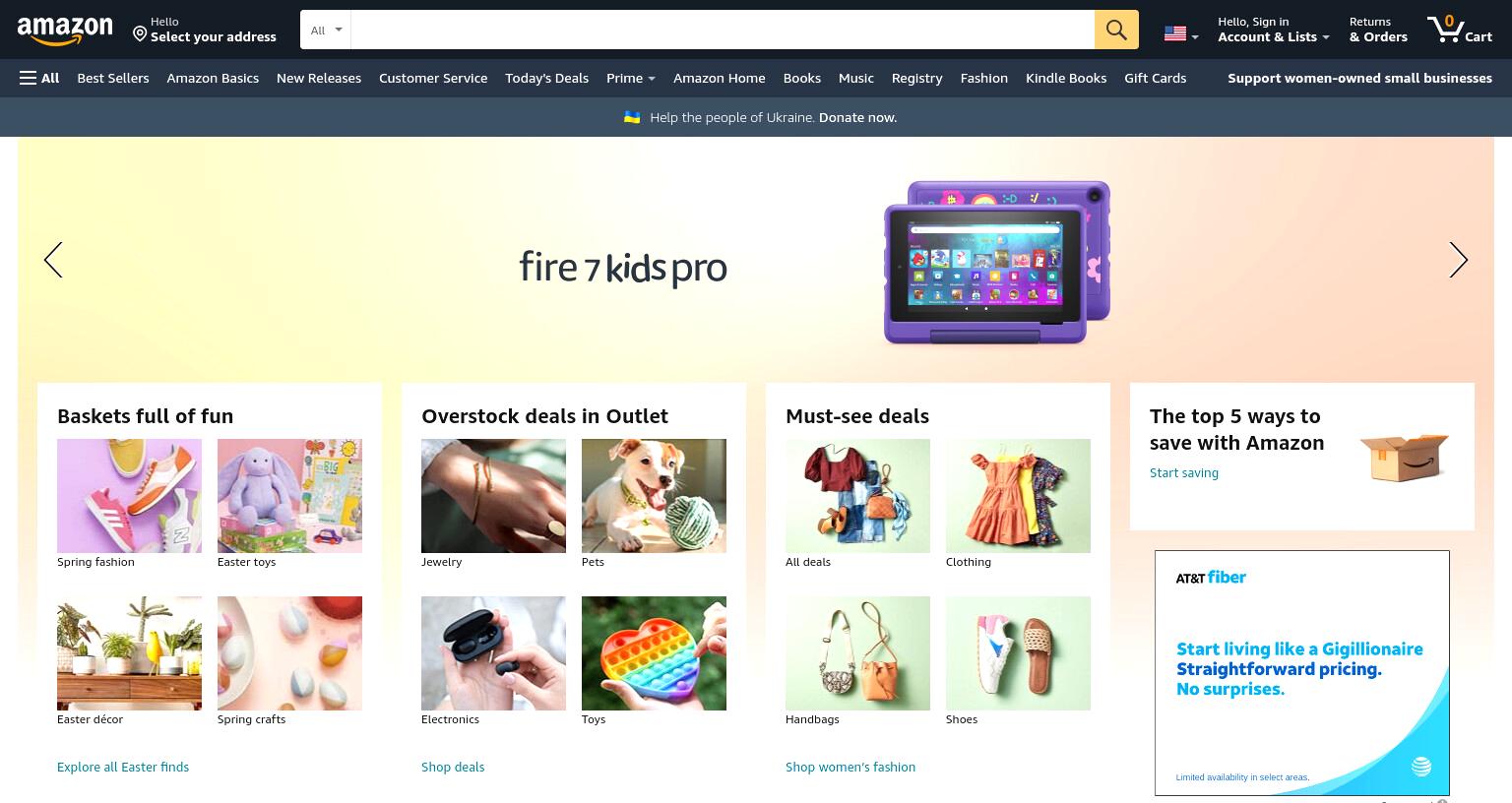Click Explore all Easter finds link
This screenshot has height=803, width=1512.
123,767
